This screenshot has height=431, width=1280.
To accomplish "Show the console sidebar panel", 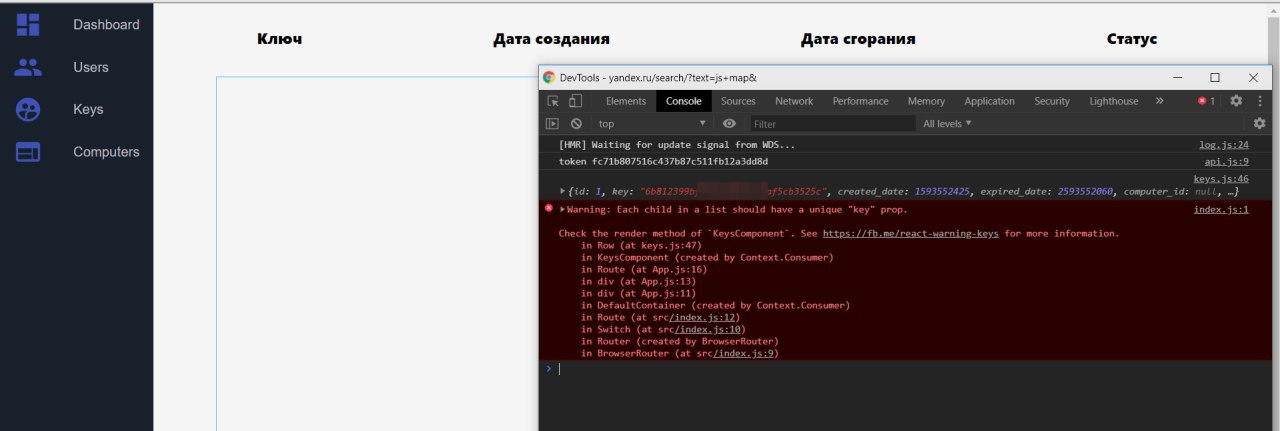I will pos(552,123).
